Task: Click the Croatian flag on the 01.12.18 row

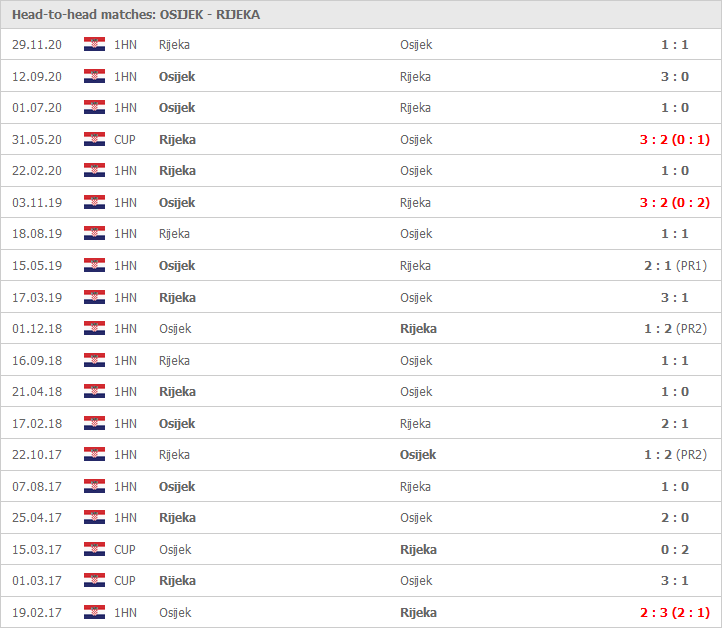Action: 94,328
